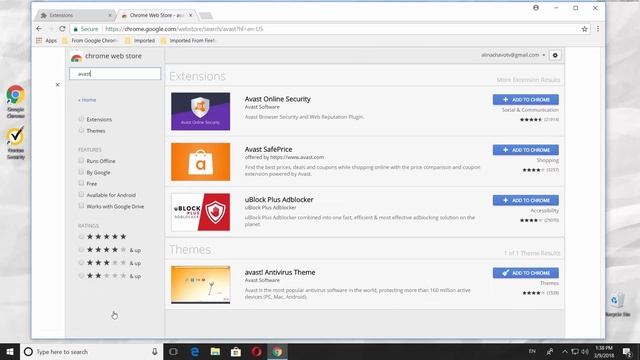Go back via the Home link
This screenshot has height=360, width=640.
[87, 100]
